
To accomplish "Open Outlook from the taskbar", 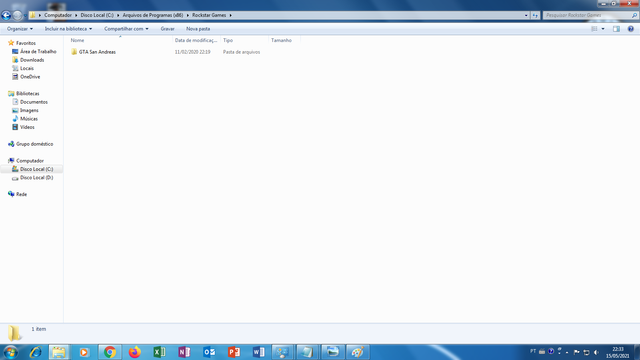I will click(x=209, y=352).
